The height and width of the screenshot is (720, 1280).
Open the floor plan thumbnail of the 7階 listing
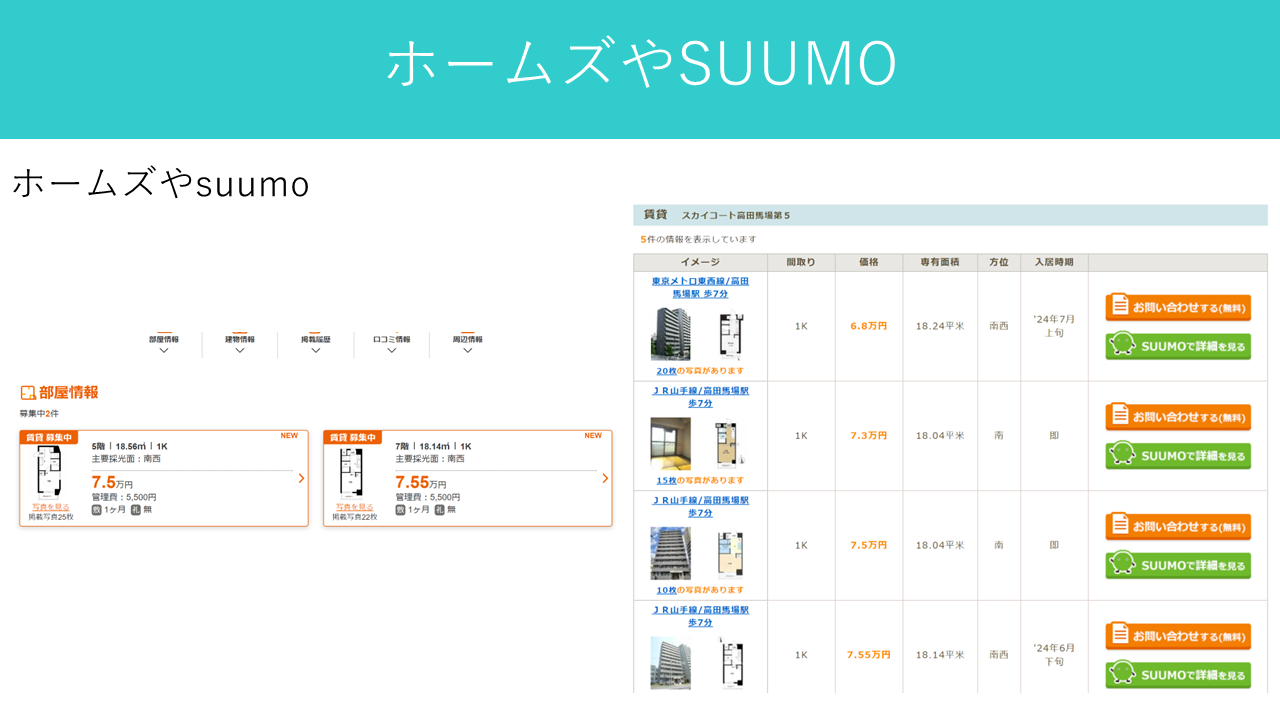pyautogui.click(x=352, y=473)
